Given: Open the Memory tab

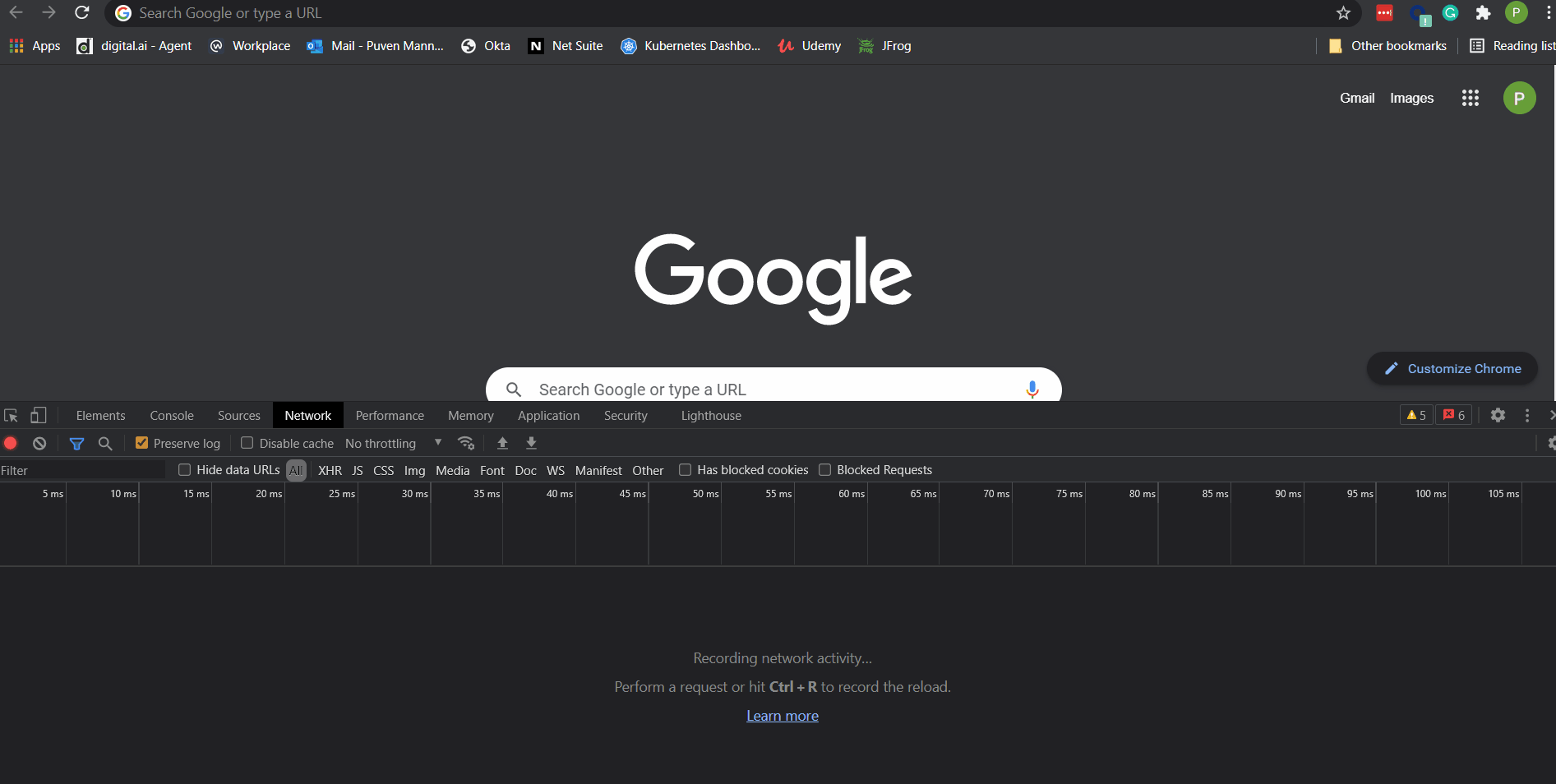Looking at the screenshot, I should click(471, 416).
